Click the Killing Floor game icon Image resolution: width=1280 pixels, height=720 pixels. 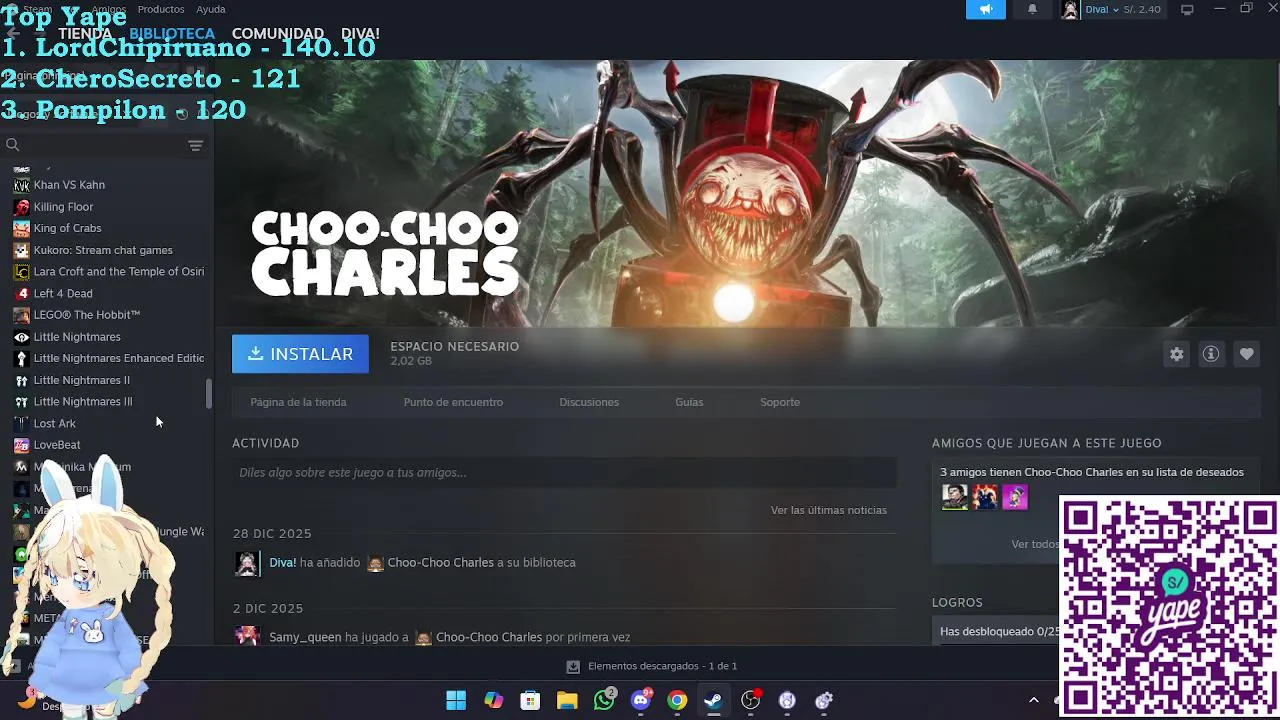[21, 207]
